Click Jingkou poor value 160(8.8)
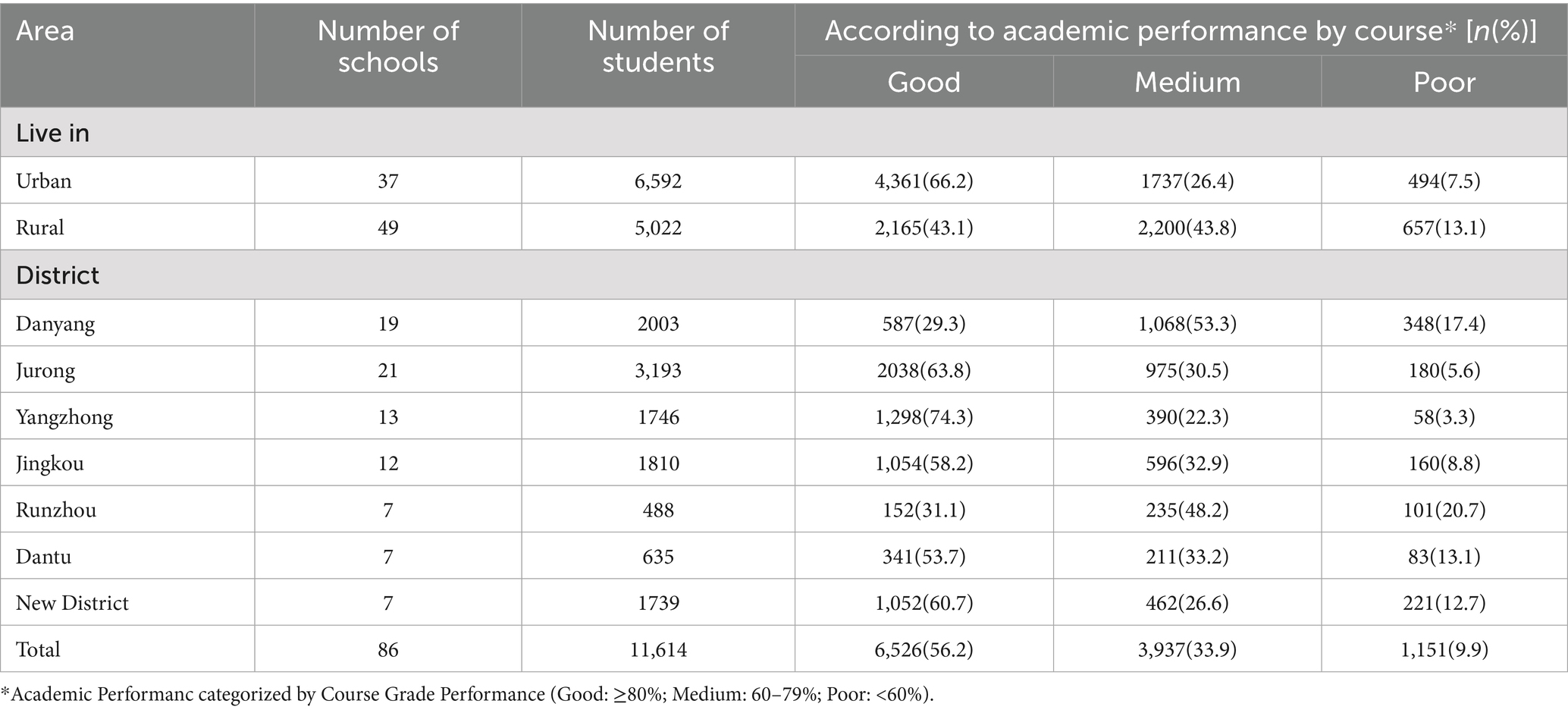The width and height of the screenshot is (1568, 713). [x=1444, y=463]
